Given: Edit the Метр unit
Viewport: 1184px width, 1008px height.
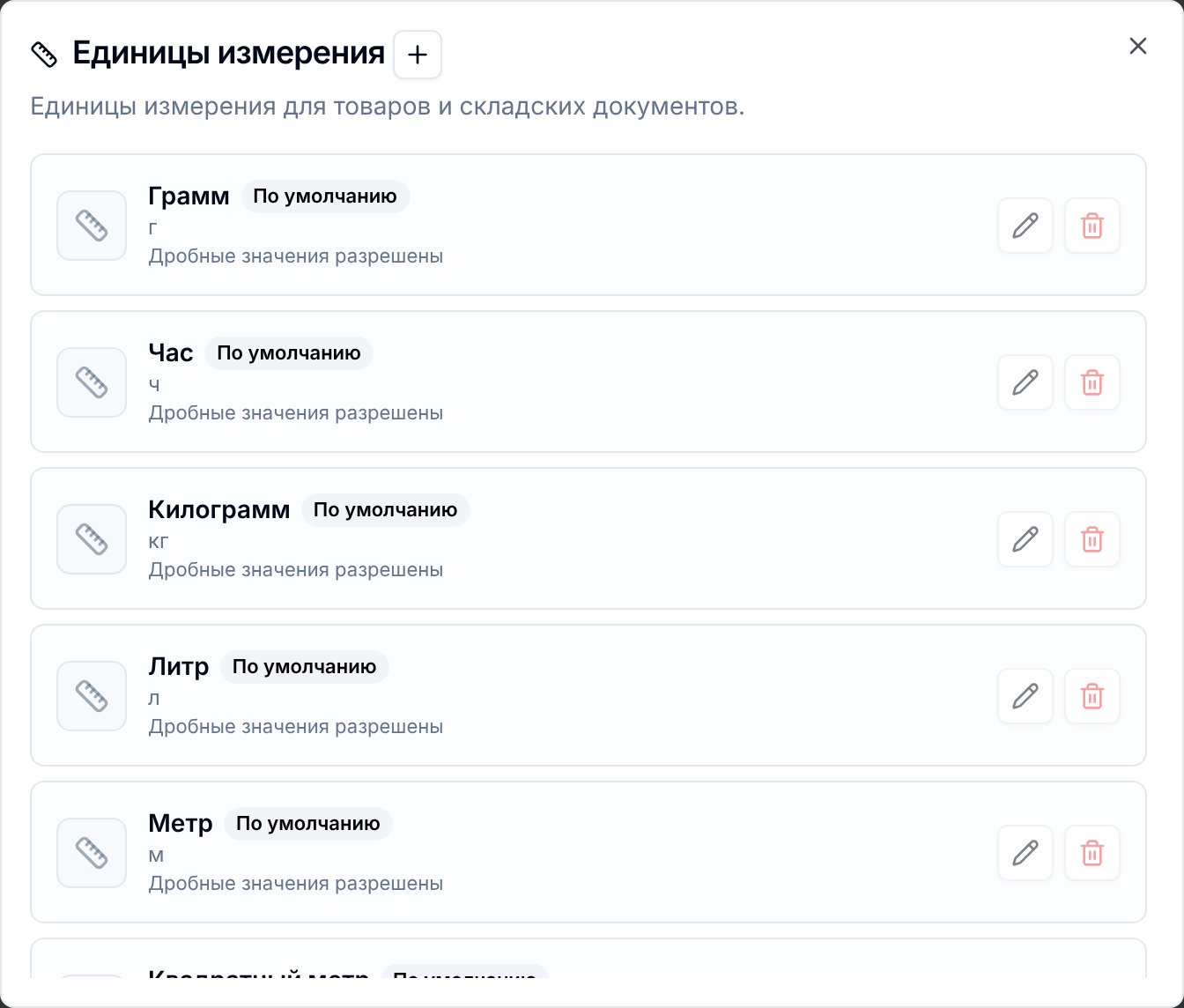Looking at the screenshot, I should click(x=1025, y=853).
